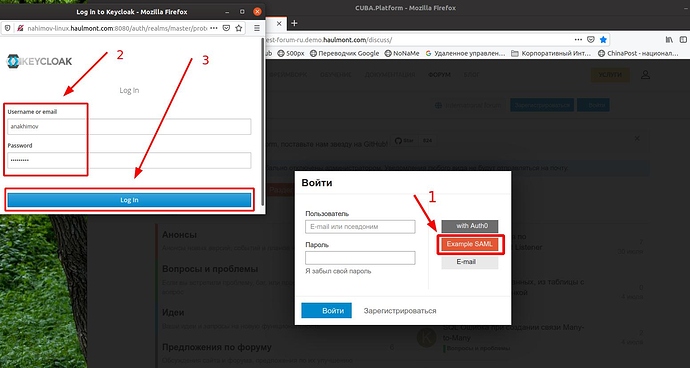The image size is (690, 368).
Task: Click the УСЛУГИ button in site header
Action: coord(610,75)
